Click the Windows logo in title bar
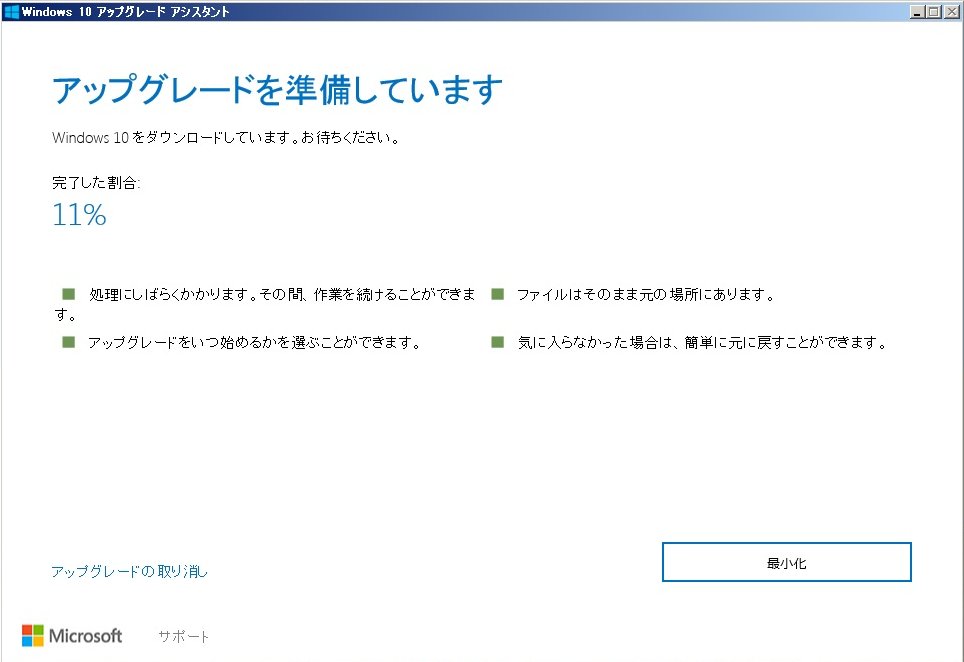 coord(11,12)
